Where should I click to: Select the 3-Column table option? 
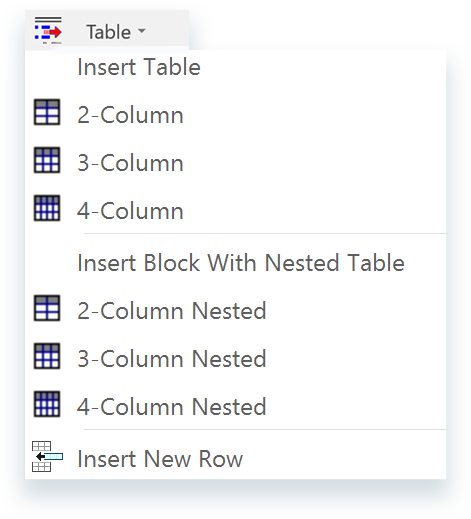coord(235,163)
